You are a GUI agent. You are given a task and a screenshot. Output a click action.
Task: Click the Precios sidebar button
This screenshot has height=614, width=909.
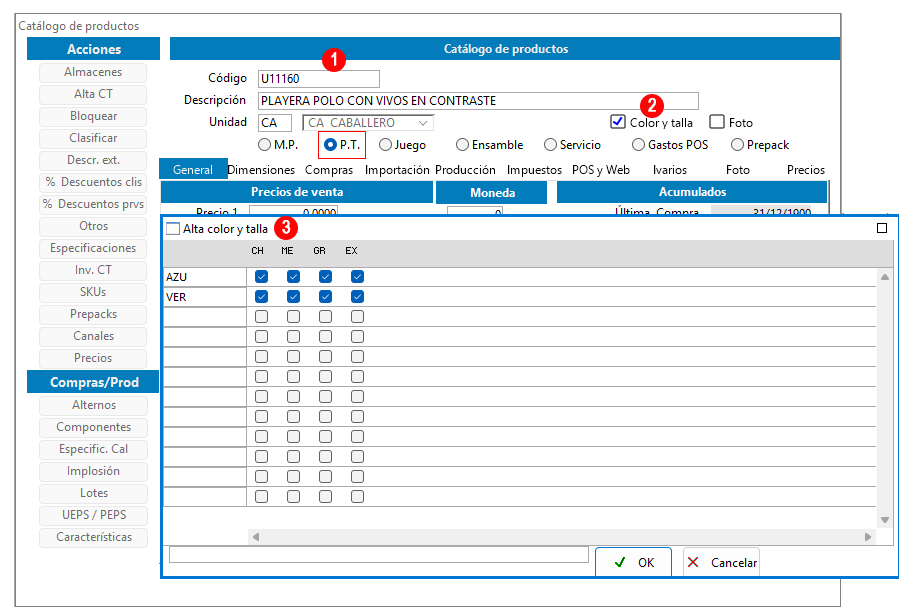(93, 359)
